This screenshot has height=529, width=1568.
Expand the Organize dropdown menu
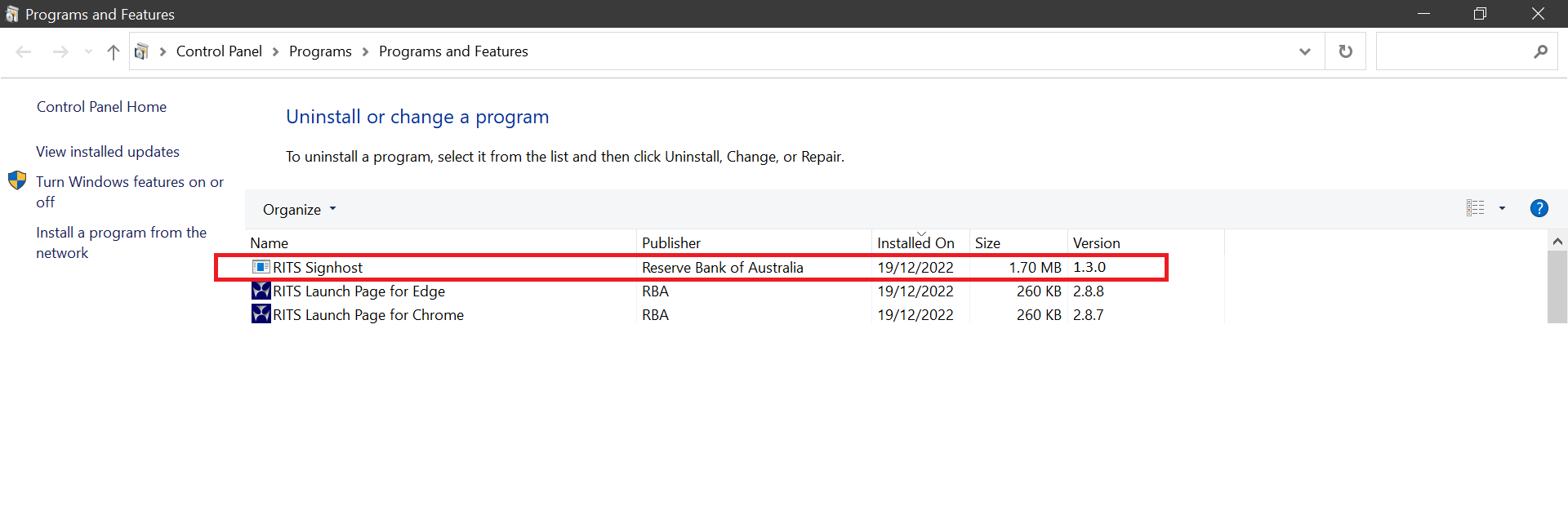click(299, 210)
